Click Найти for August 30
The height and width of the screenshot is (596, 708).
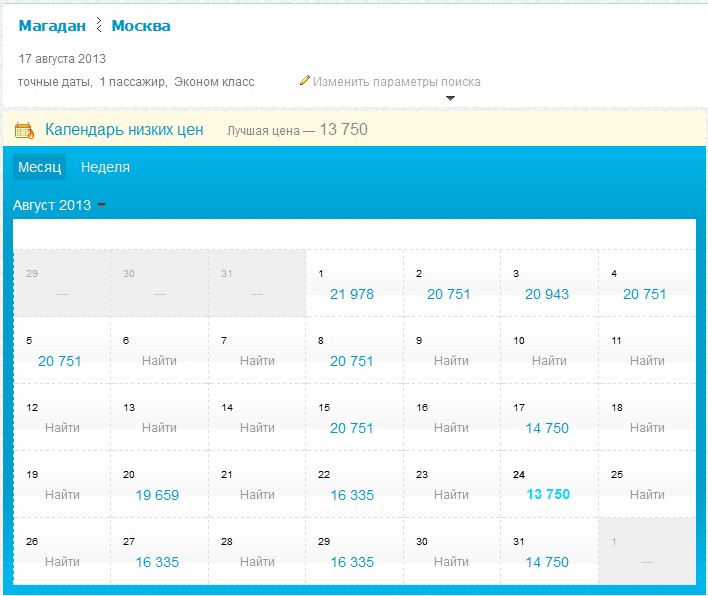[x=452, y=562]
